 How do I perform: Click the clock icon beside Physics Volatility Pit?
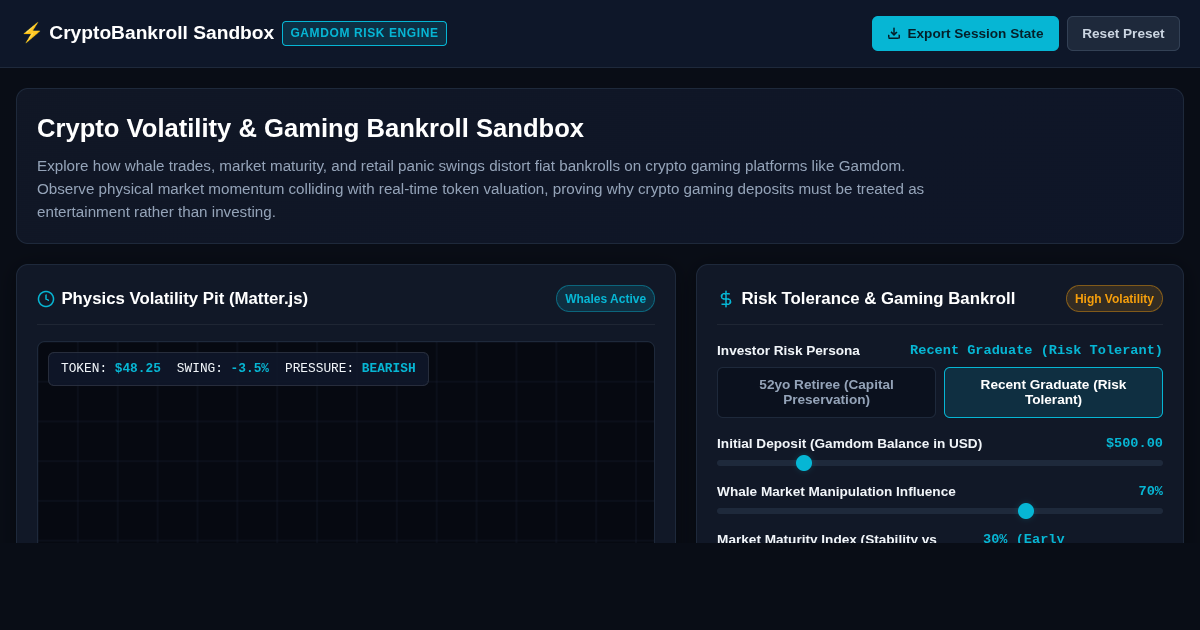click(x=46, y=299)
